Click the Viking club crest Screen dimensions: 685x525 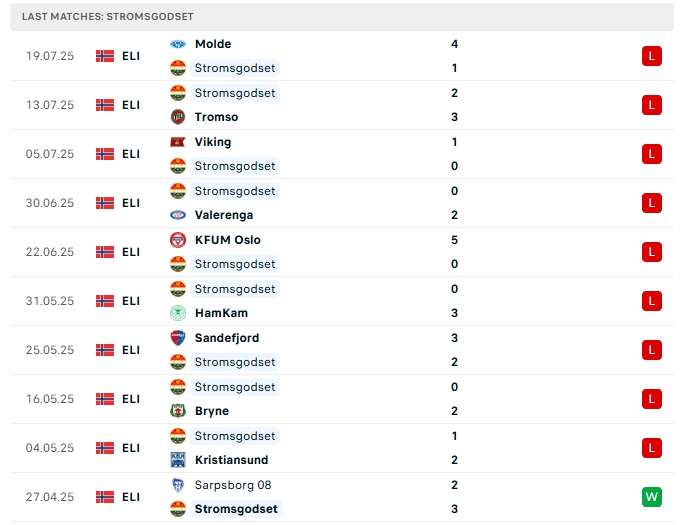[x=178, y=142]
